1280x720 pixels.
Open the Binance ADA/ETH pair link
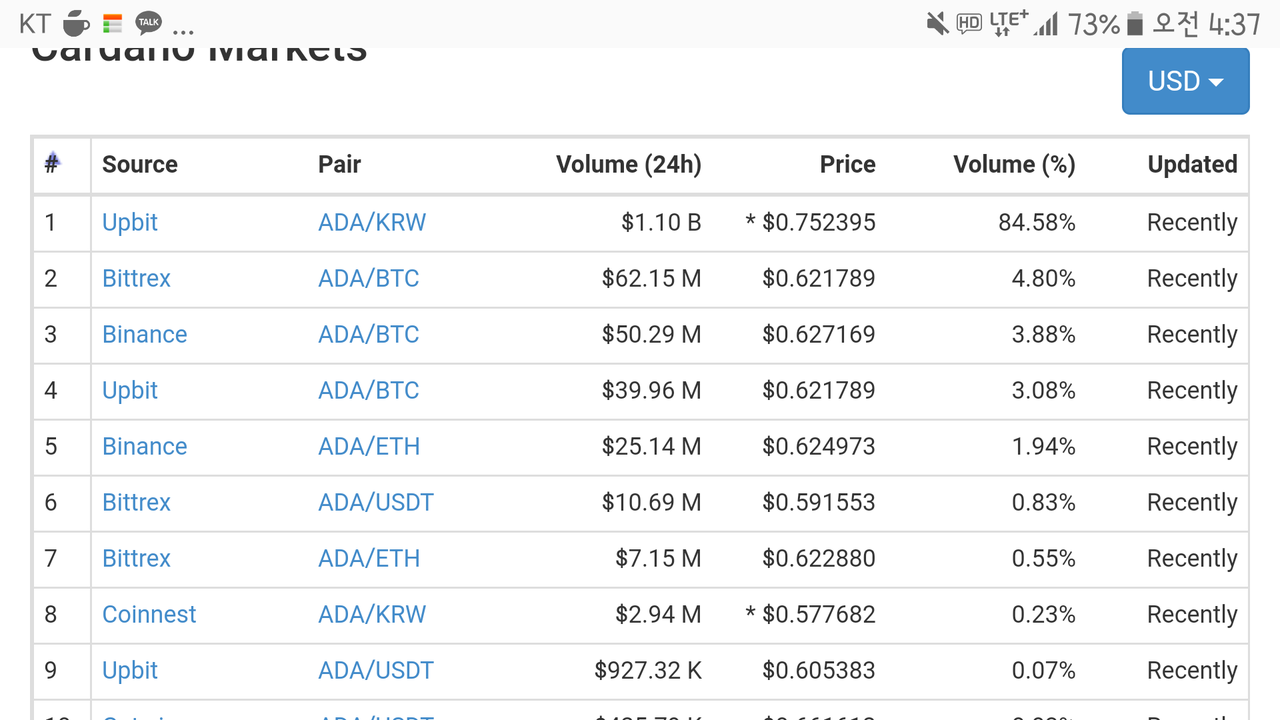point(369,446)
